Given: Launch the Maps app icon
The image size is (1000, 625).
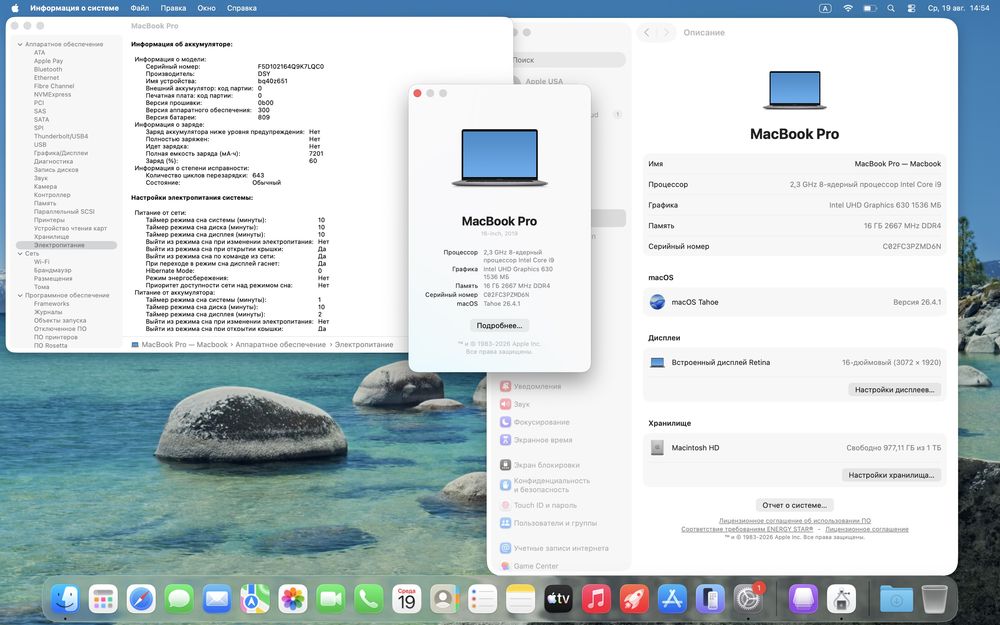Looking at the screenshot, I should point(254,599).
